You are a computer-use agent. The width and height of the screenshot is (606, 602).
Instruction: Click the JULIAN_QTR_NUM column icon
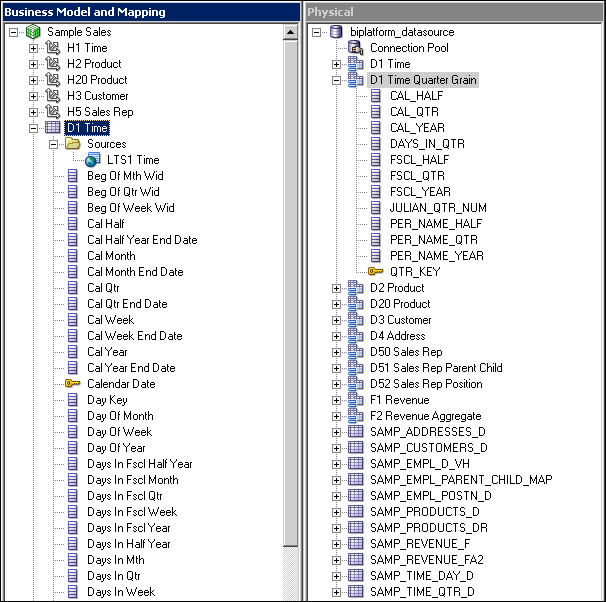click(376, 208)
